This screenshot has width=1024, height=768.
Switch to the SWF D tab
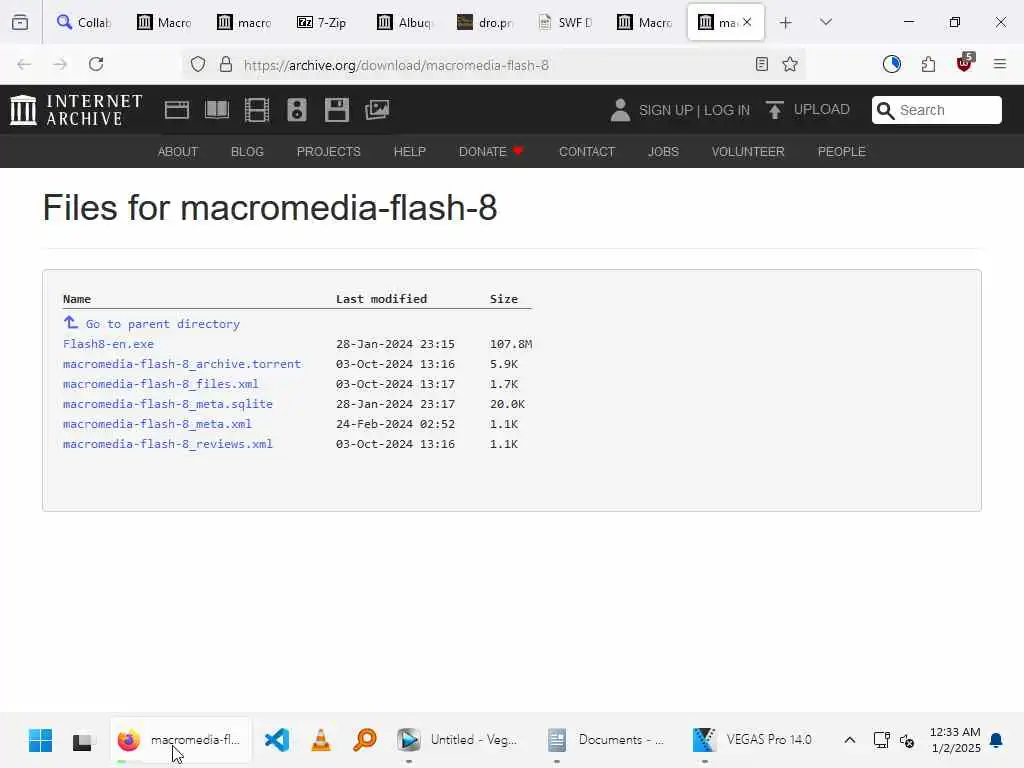pos(565,22)
